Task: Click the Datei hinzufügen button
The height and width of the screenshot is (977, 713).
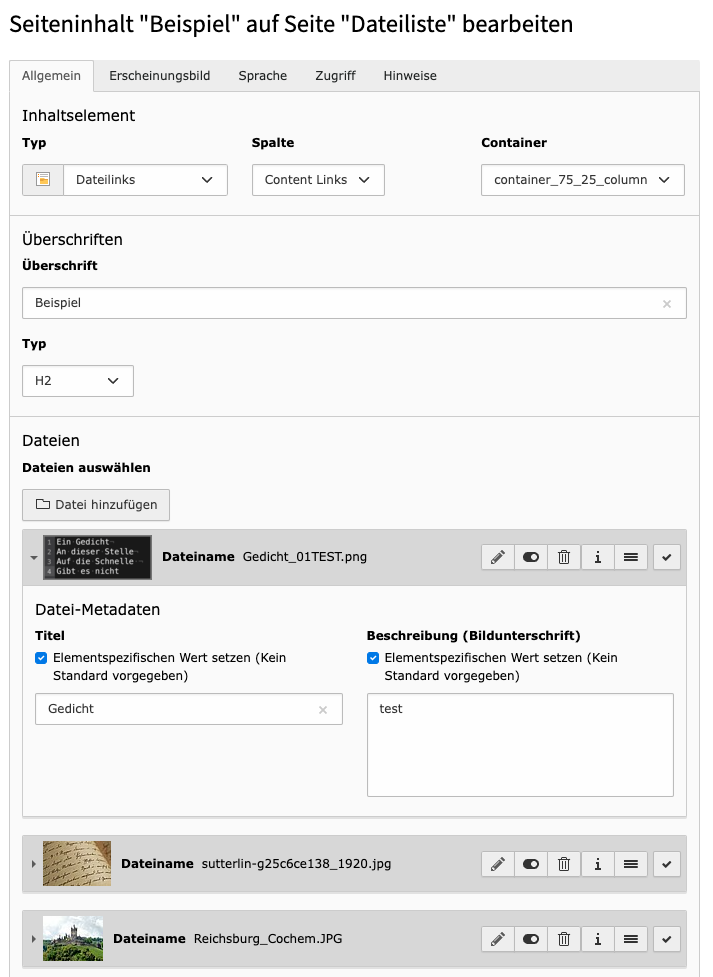Action: [x=96, y=505]
